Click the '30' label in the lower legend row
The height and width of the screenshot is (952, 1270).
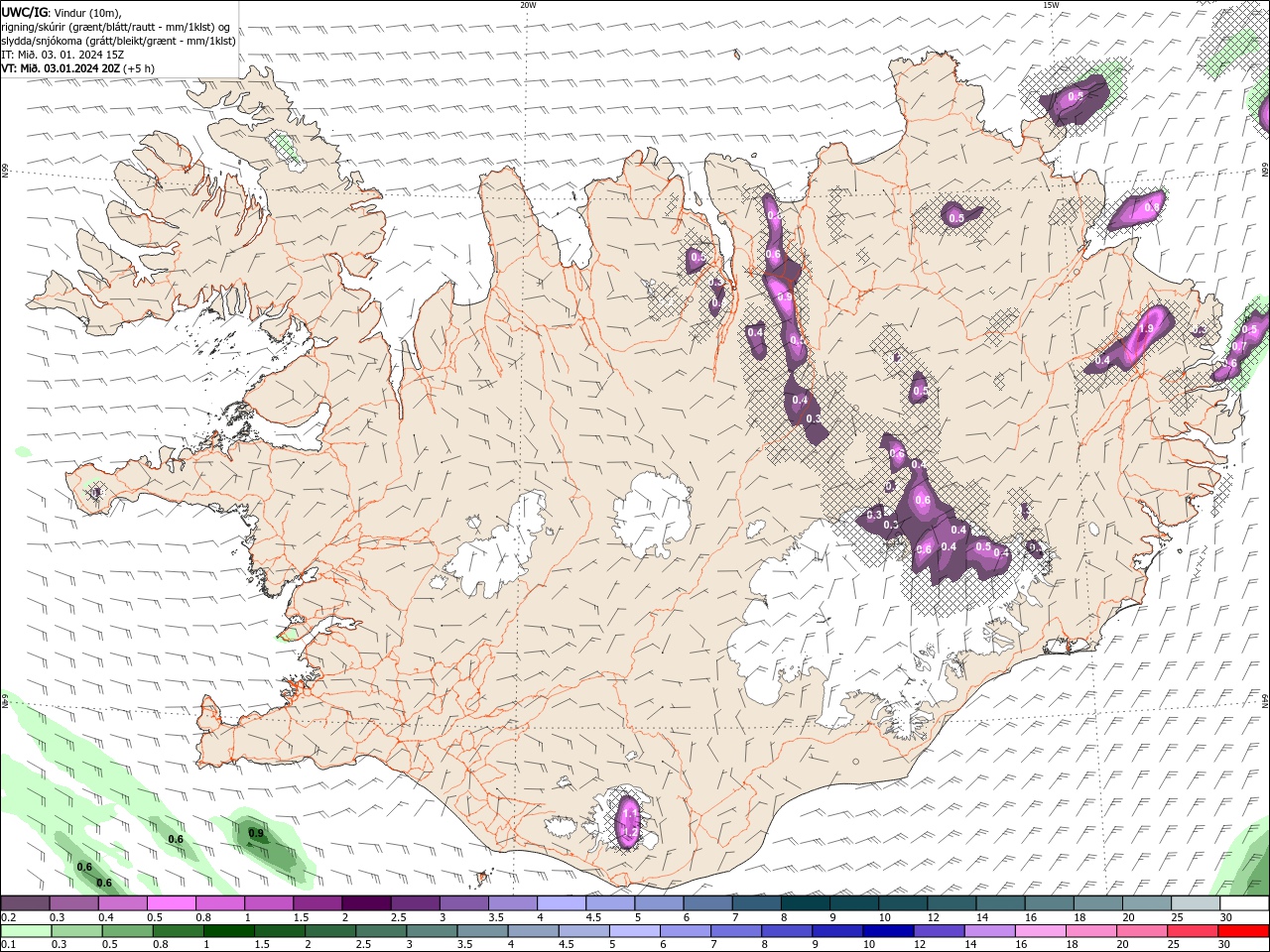[x=1226, y=944]
